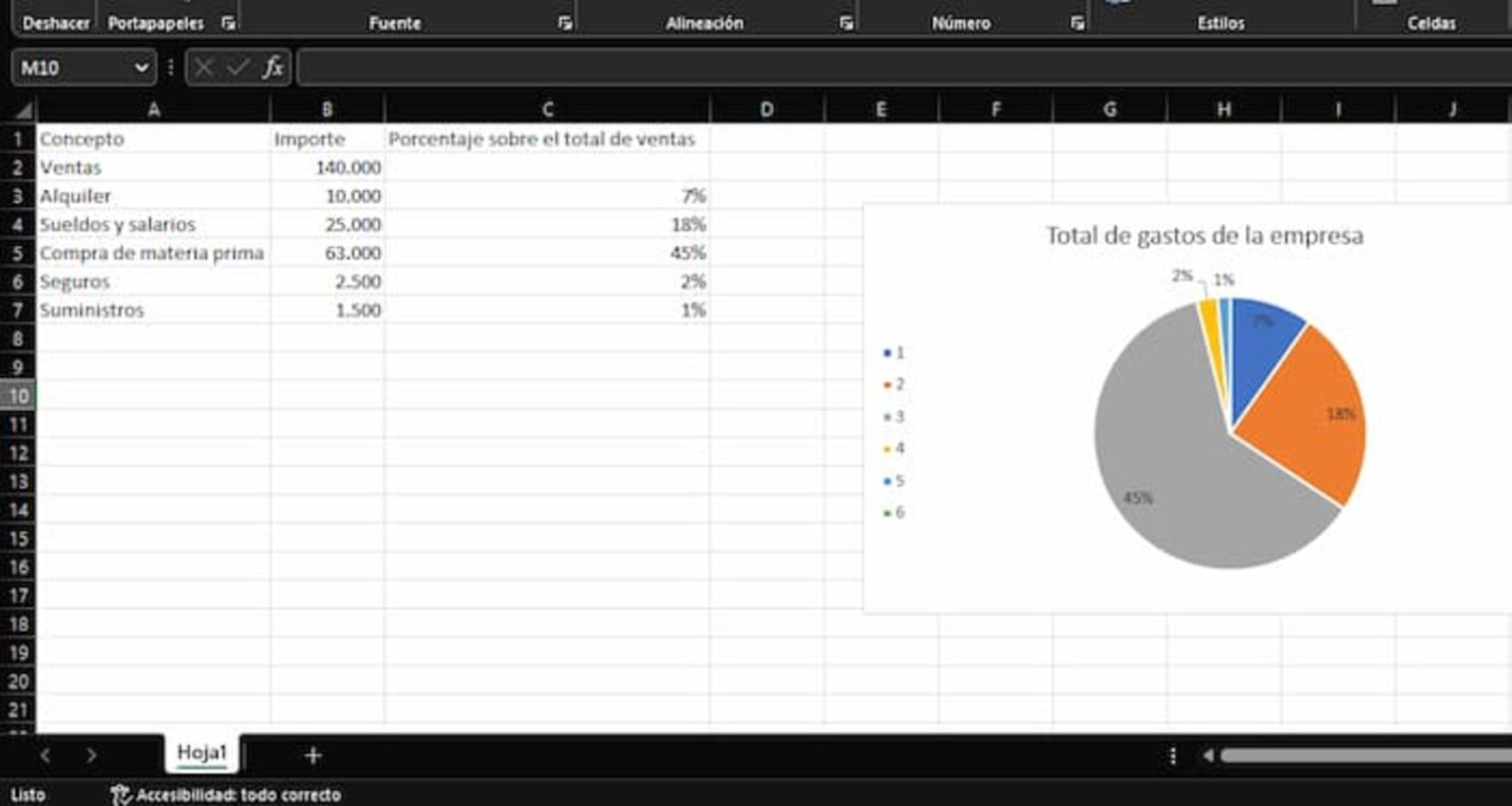The image size is (1512, 806).
Task: Open the Alineación dialog launcher
Action: 846,23
